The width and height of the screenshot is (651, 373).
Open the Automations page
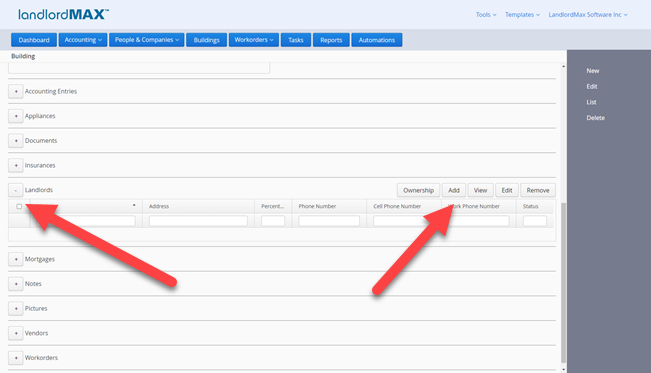pos(377,40)
